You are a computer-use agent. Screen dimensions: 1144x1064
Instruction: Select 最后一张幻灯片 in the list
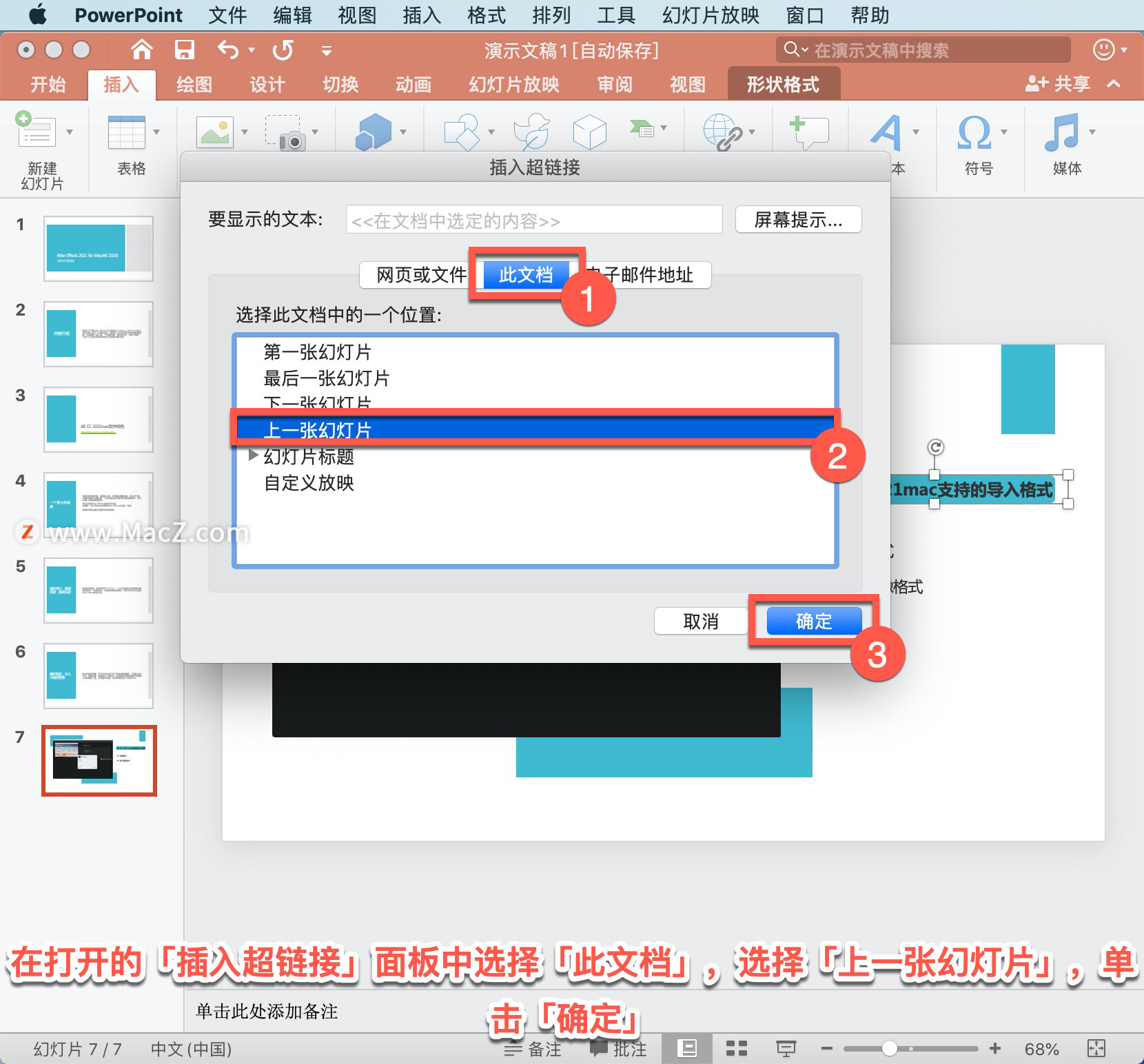pyautogui.click(x=535, y=378)
